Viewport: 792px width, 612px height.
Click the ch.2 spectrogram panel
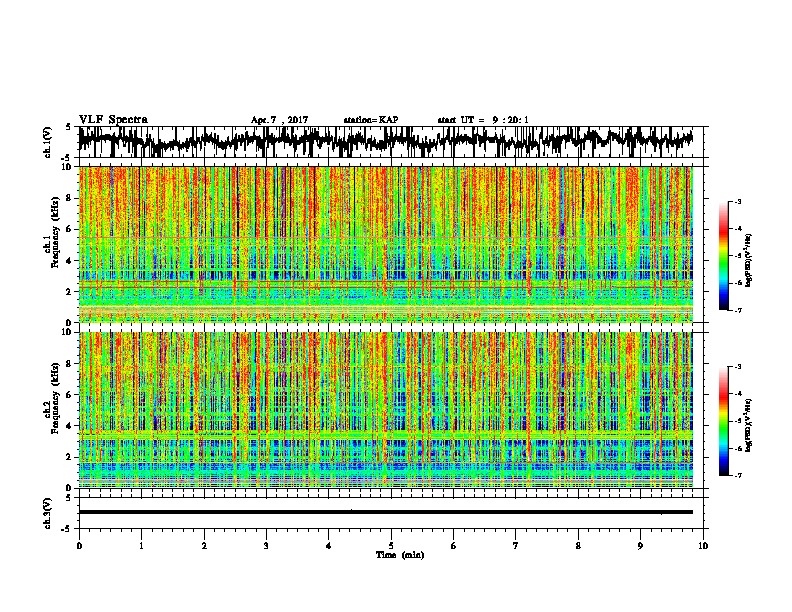click(386, 410)
